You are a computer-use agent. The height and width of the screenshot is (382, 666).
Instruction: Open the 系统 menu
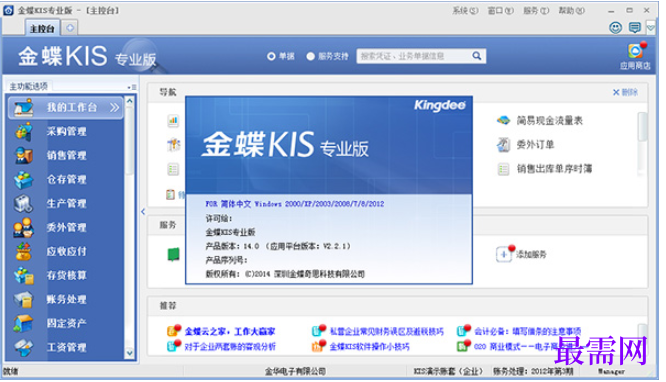[x=465, y=11]
